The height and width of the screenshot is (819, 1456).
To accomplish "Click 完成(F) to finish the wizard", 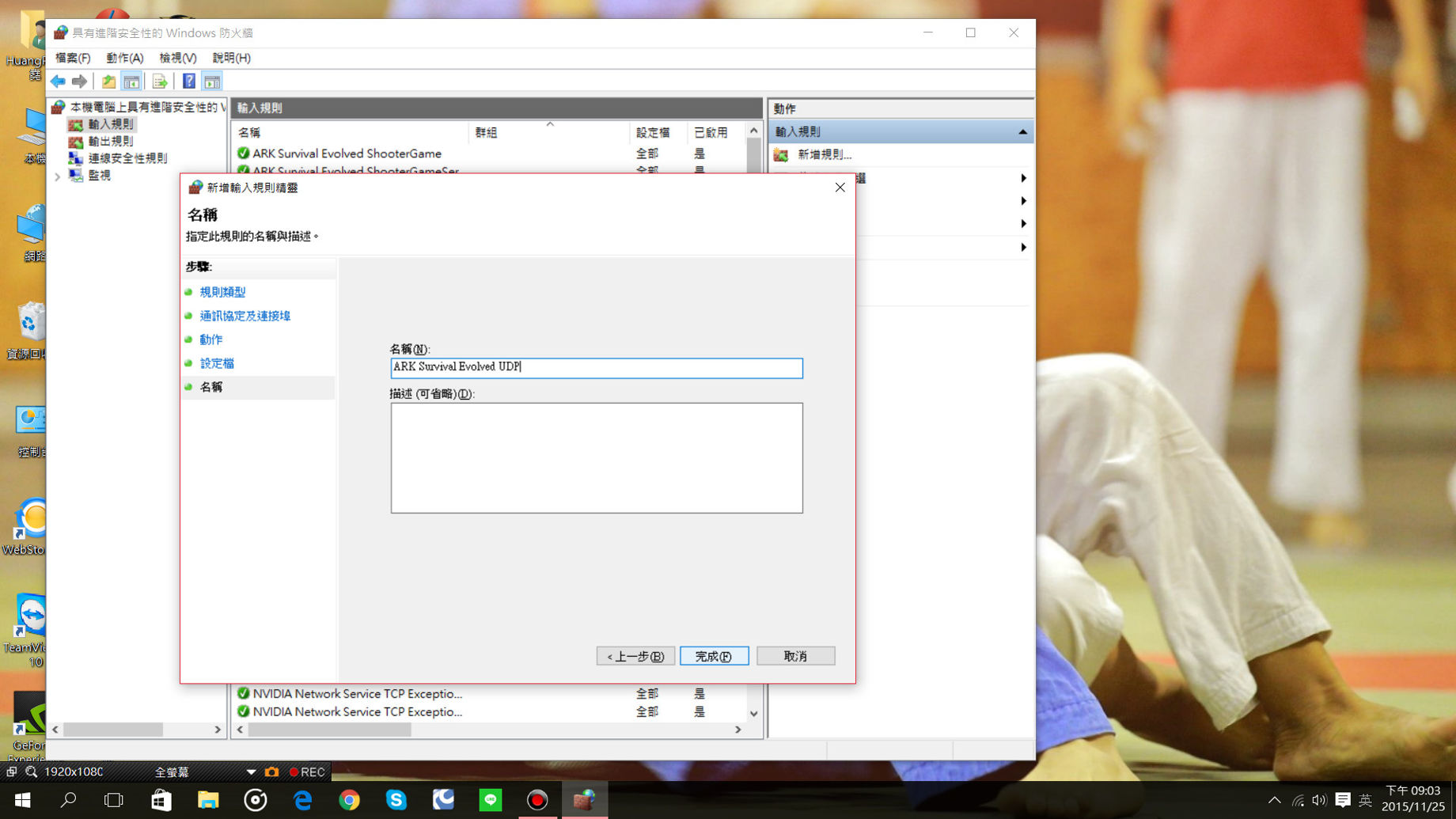I will tap(715, 656).
